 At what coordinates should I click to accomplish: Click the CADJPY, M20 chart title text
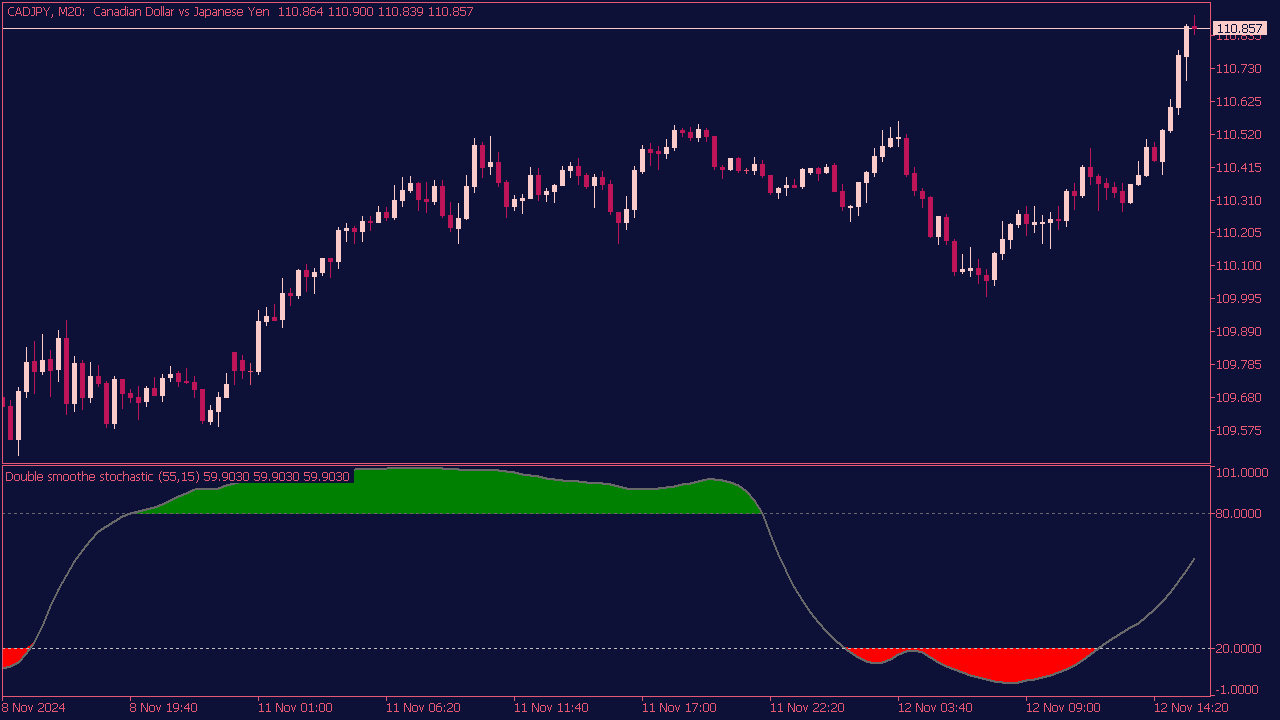point(239,12)
